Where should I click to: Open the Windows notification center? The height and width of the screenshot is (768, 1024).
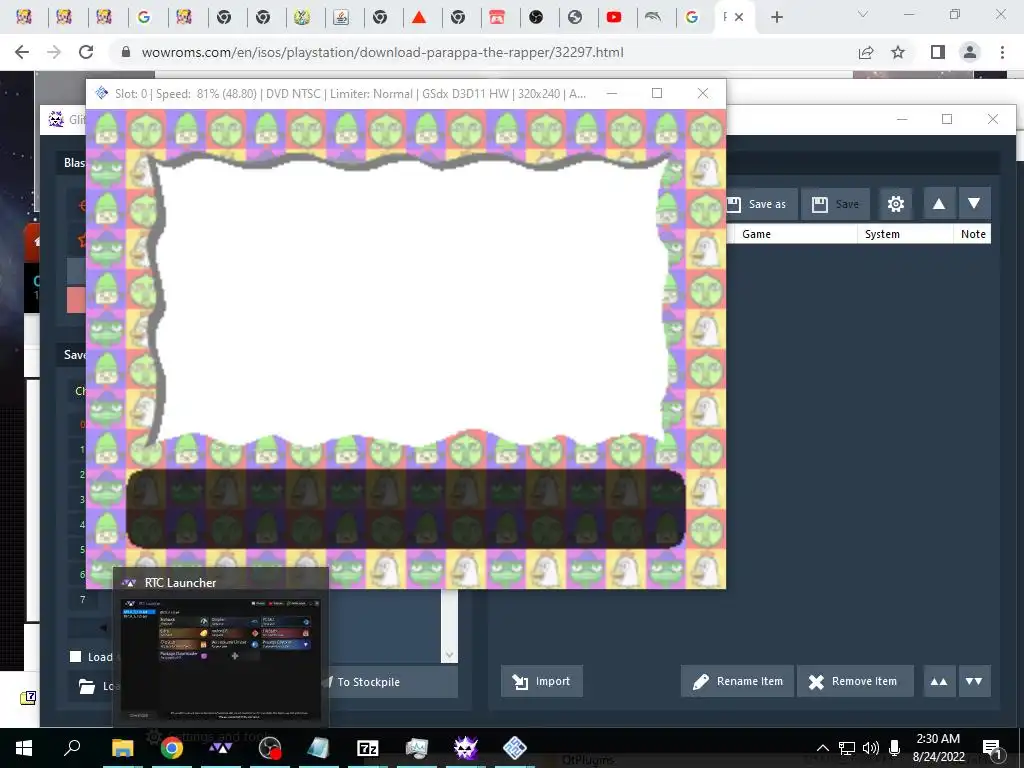tap(992, 748)
